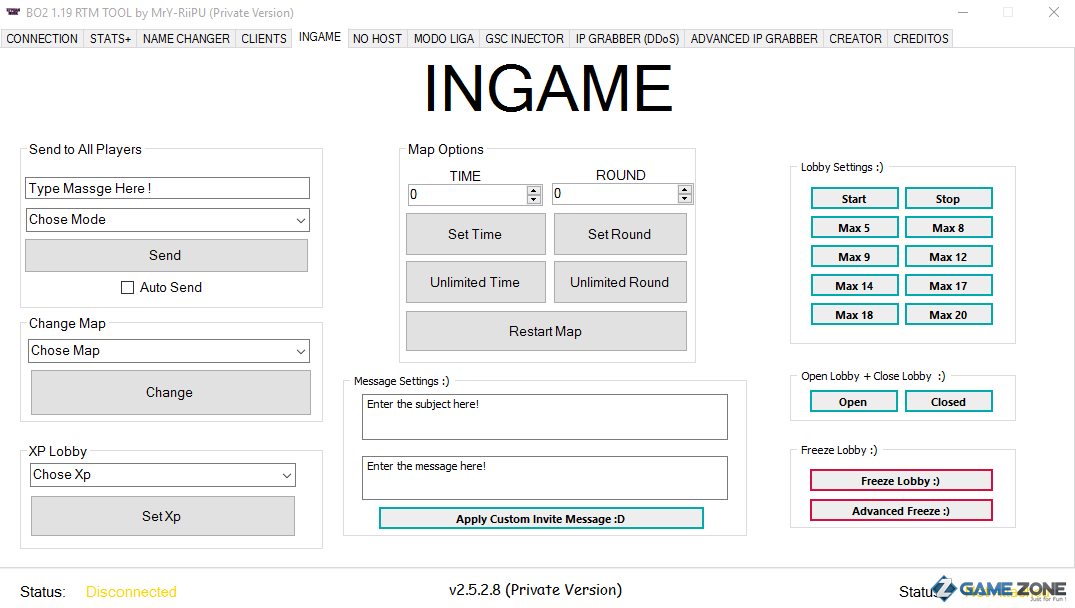Click the Set Time button

475,234
